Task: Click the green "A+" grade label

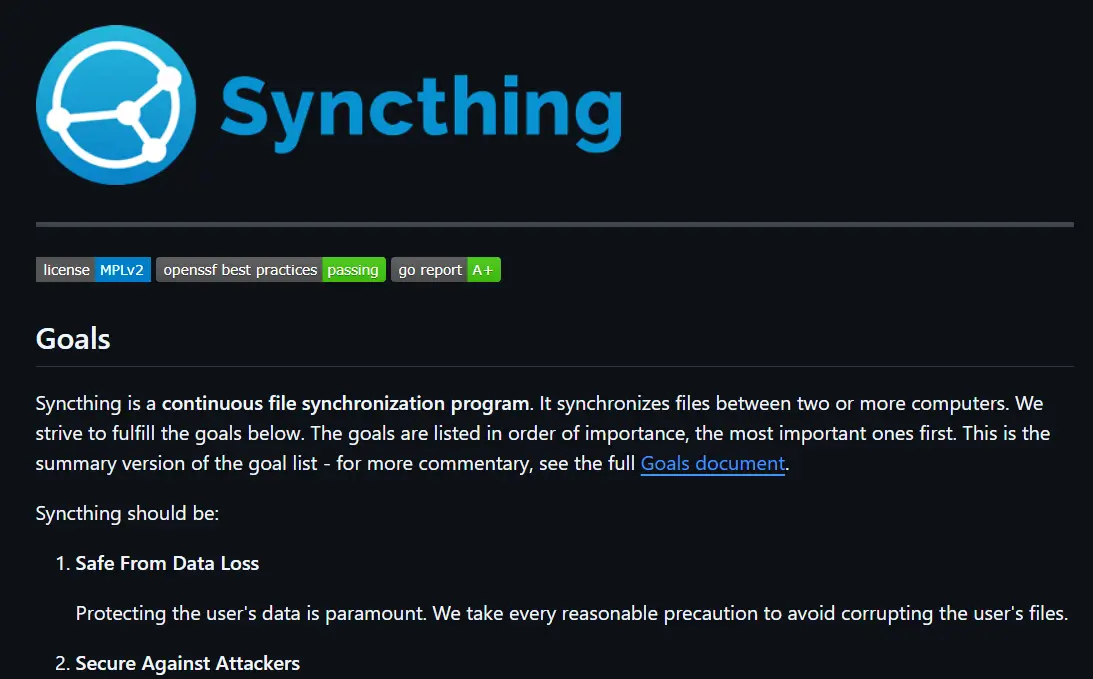Action: pos(483,270)
